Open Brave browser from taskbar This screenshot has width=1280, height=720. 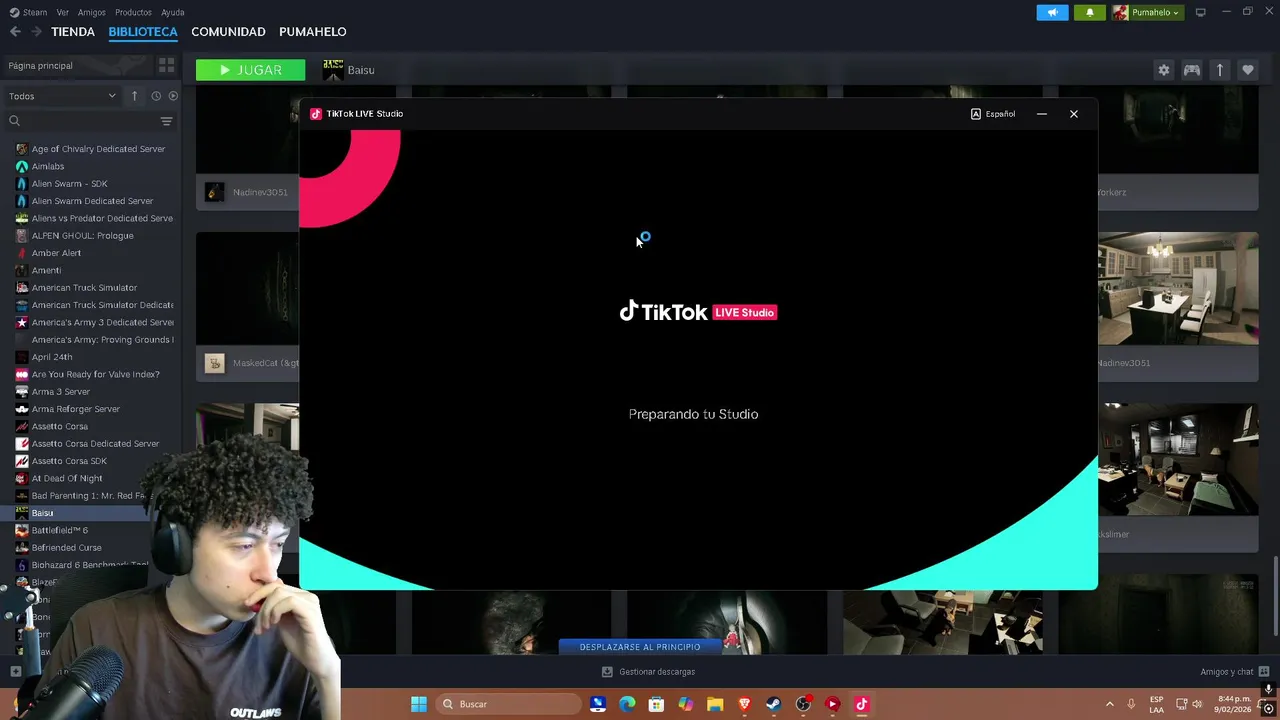pyautogui.click(x=744, y=704)
